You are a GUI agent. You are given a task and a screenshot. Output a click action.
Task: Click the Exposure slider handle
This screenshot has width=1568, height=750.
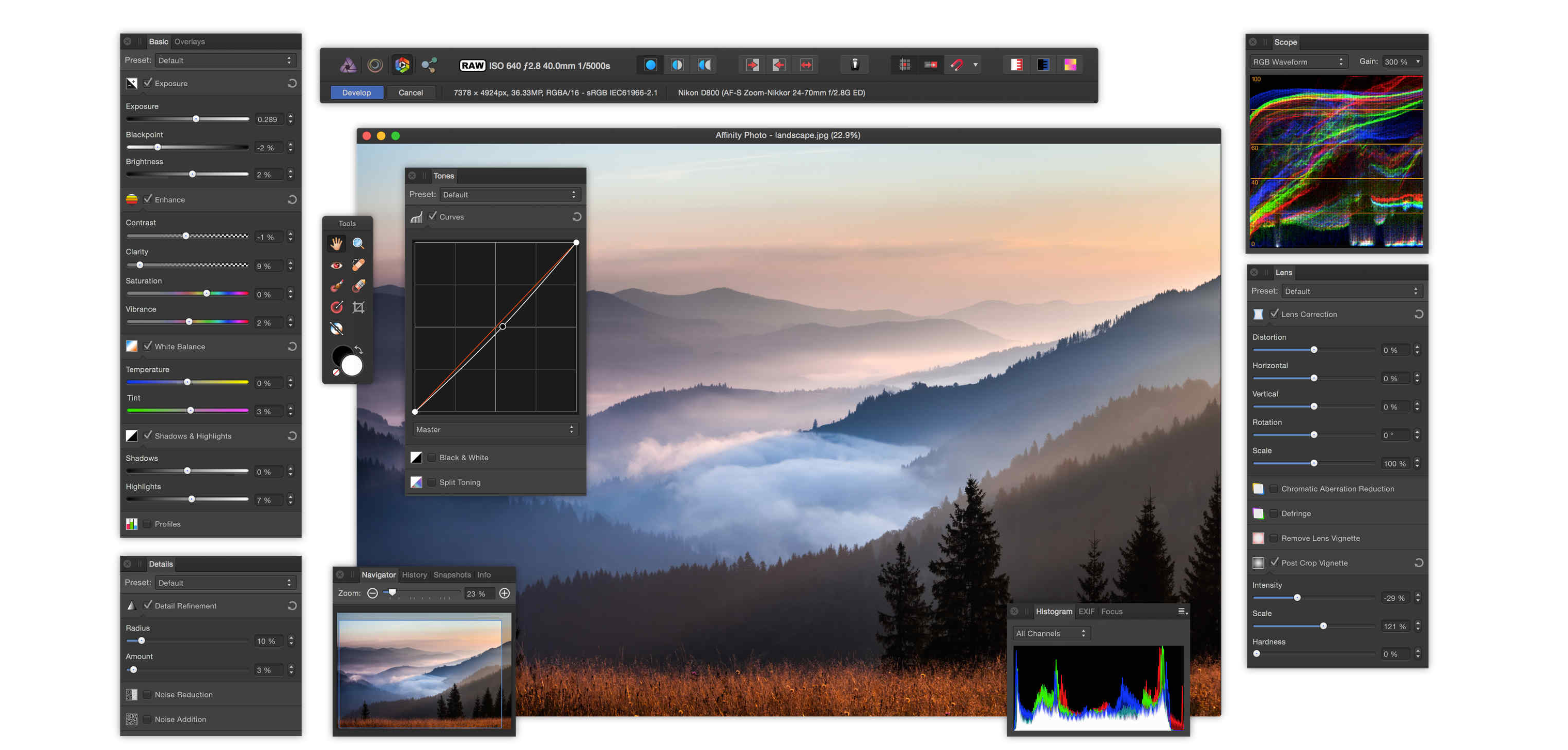point(196,119)
